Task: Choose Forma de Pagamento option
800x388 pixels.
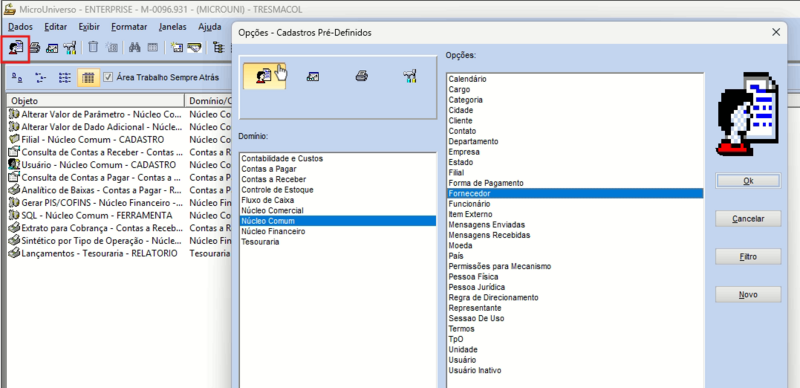Action: [575, 183]
